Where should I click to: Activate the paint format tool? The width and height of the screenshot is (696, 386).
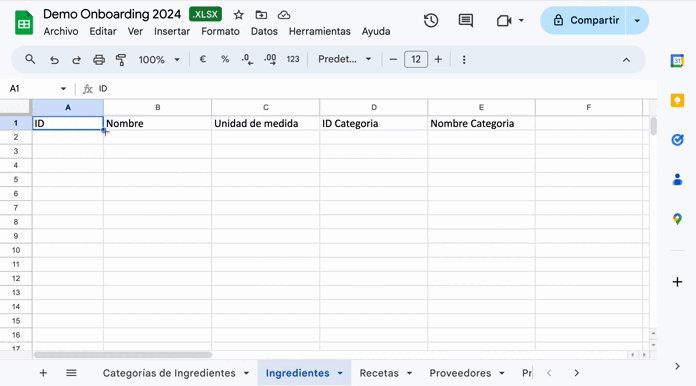[121, 59]
